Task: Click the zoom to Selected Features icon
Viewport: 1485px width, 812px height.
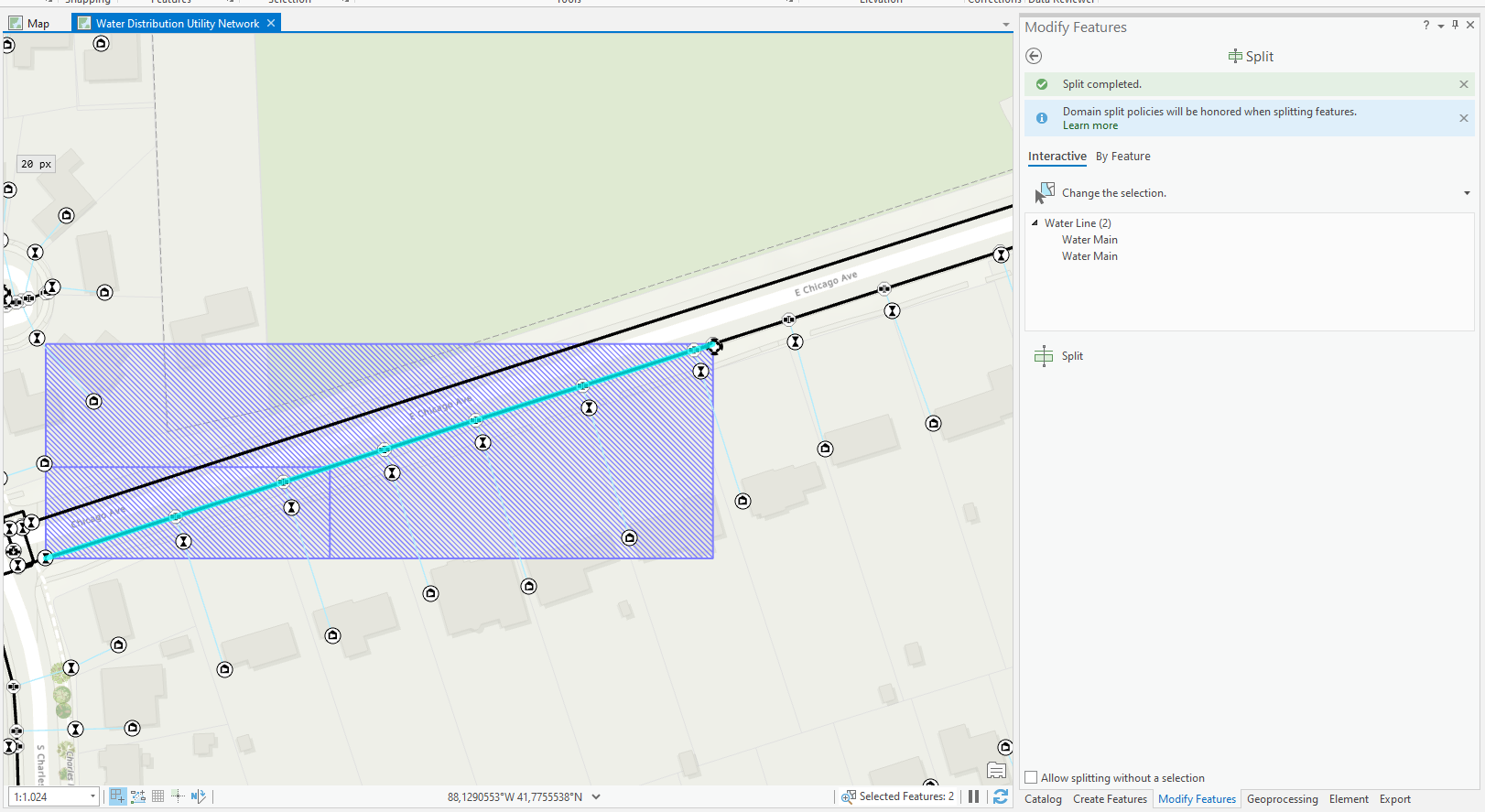Action: pos(849,796)
